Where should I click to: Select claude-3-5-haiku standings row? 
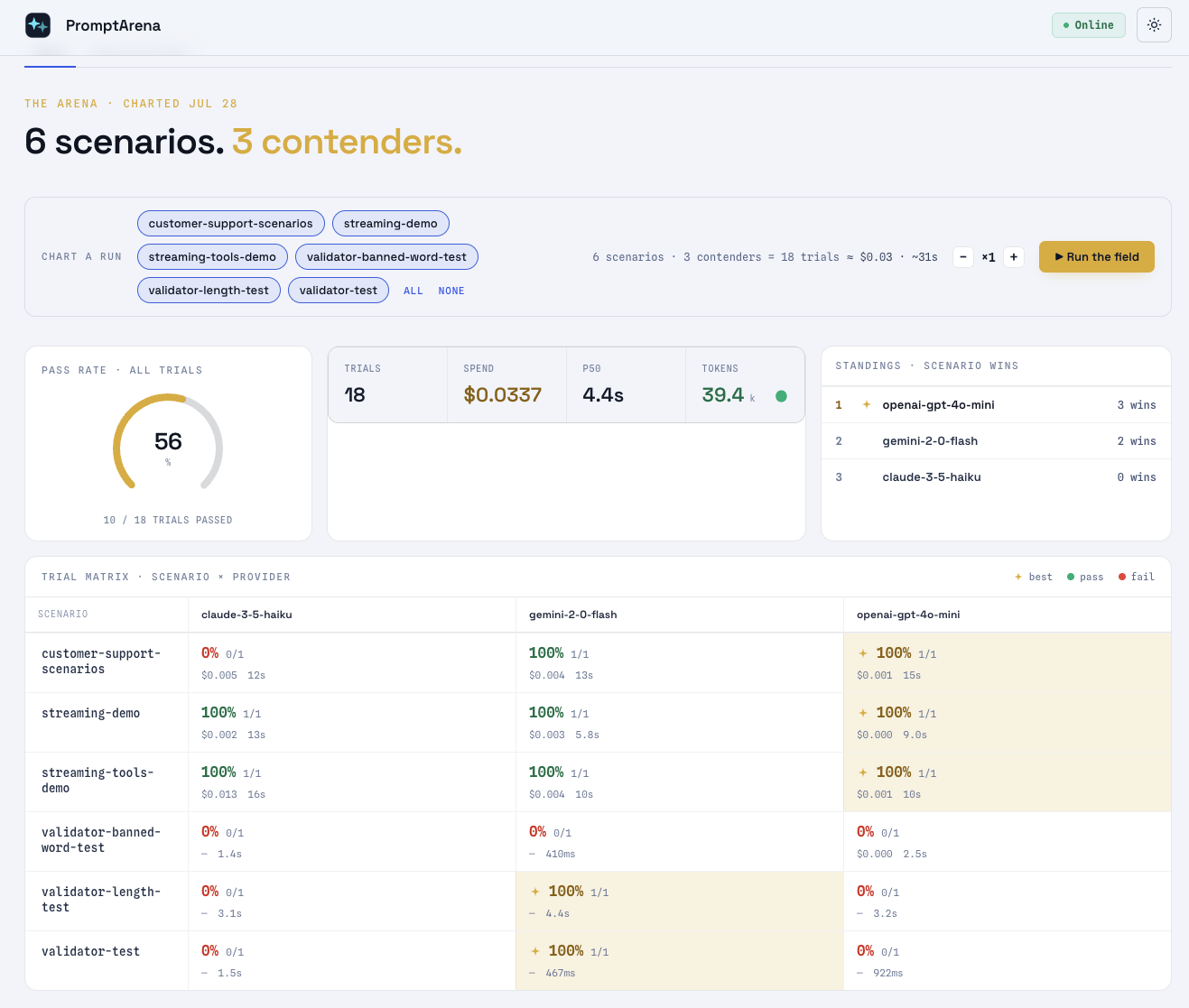pyautogui.click(x=996, y=477)
